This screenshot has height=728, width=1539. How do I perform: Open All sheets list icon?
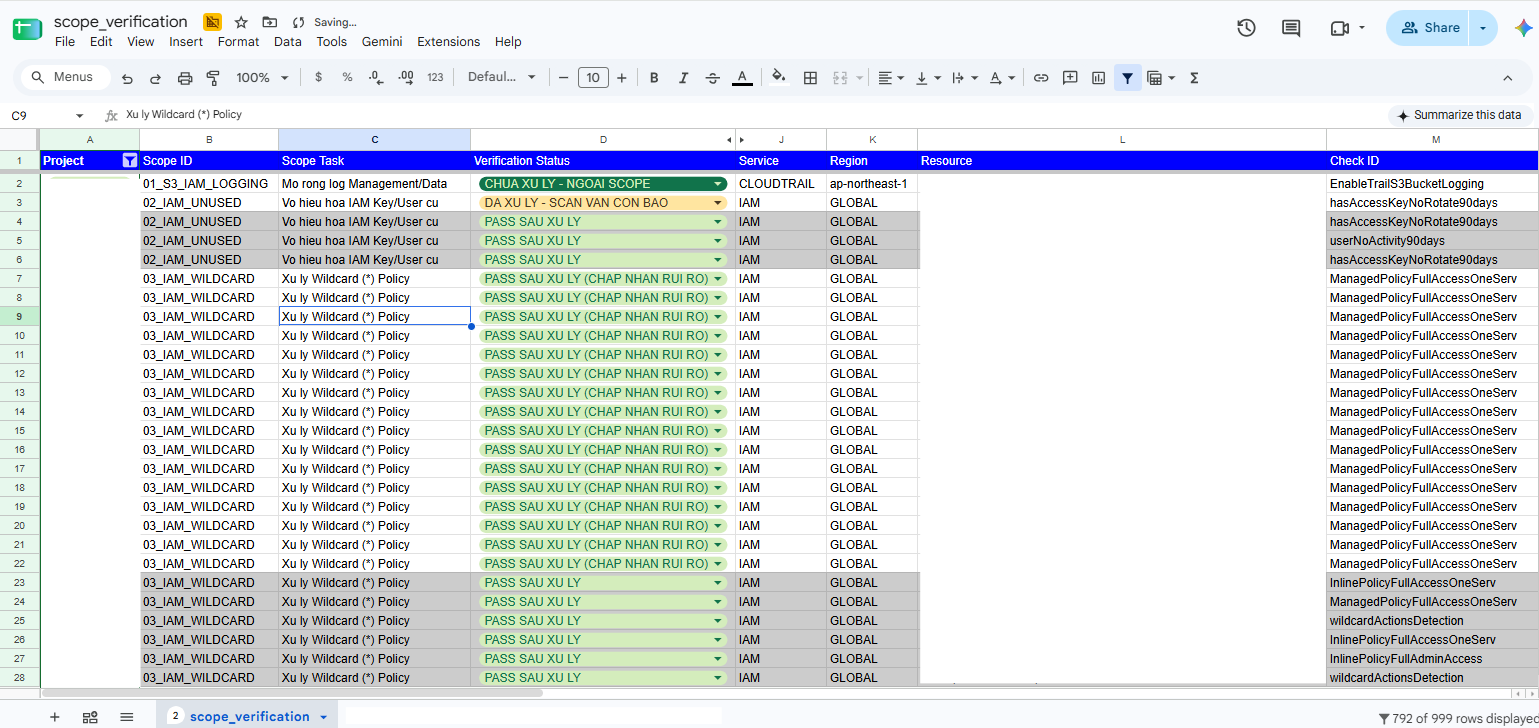tap(127, 716)
